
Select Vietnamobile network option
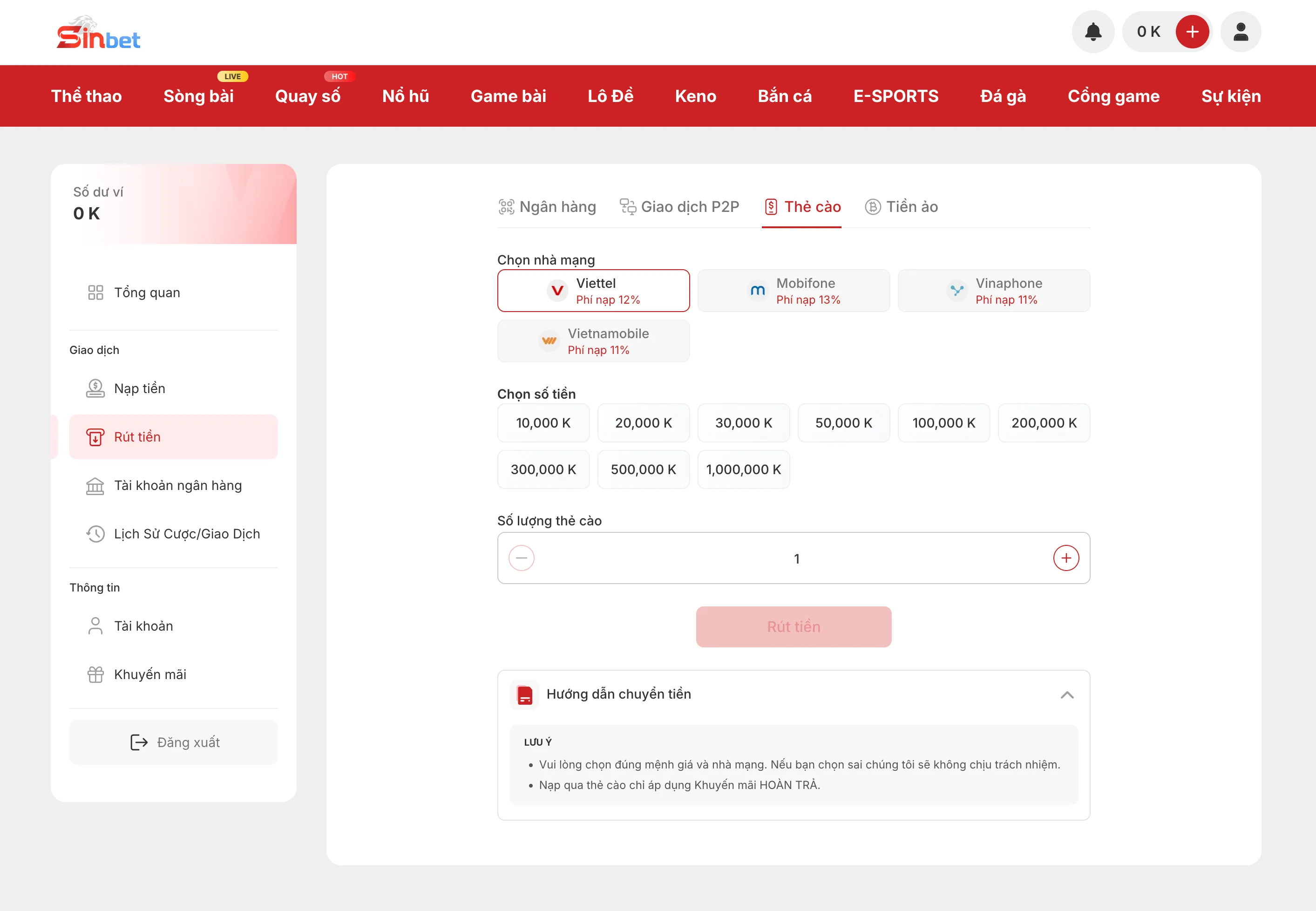(x=594, y=341)
